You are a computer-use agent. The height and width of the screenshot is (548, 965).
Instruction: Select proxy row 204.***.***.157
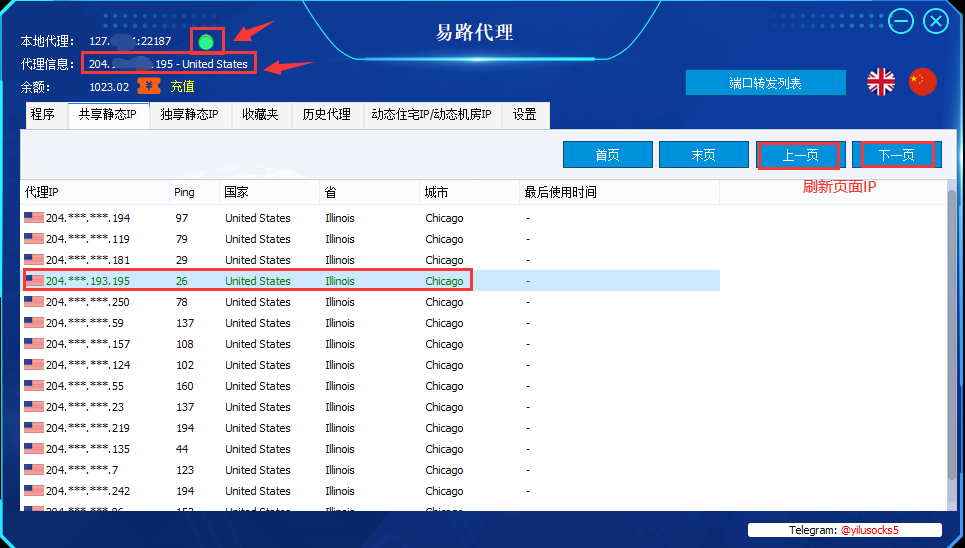pos(370,344)
